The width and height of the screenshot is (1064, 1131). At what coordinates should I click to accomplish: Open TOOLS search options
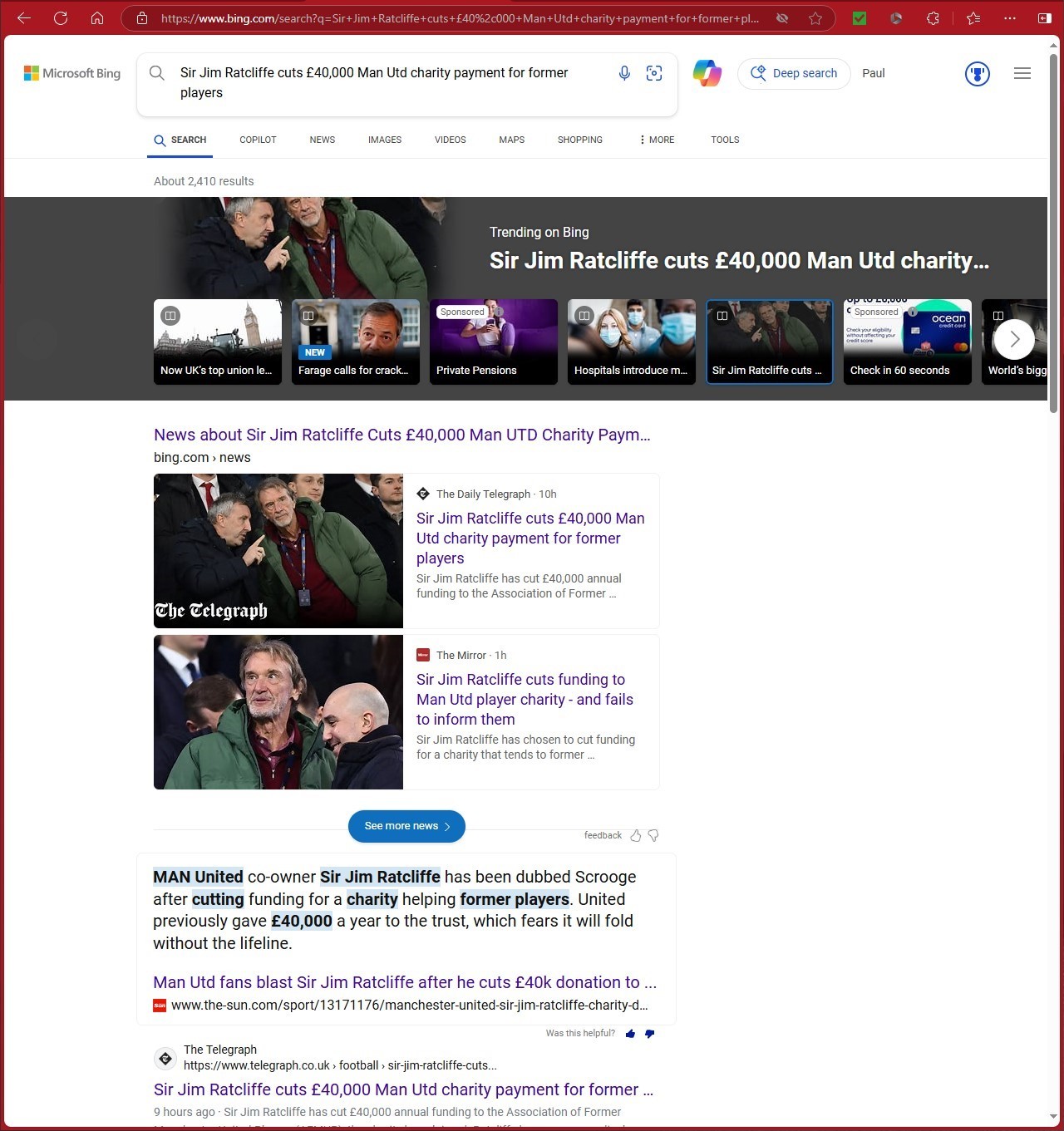tap(725, 140)
